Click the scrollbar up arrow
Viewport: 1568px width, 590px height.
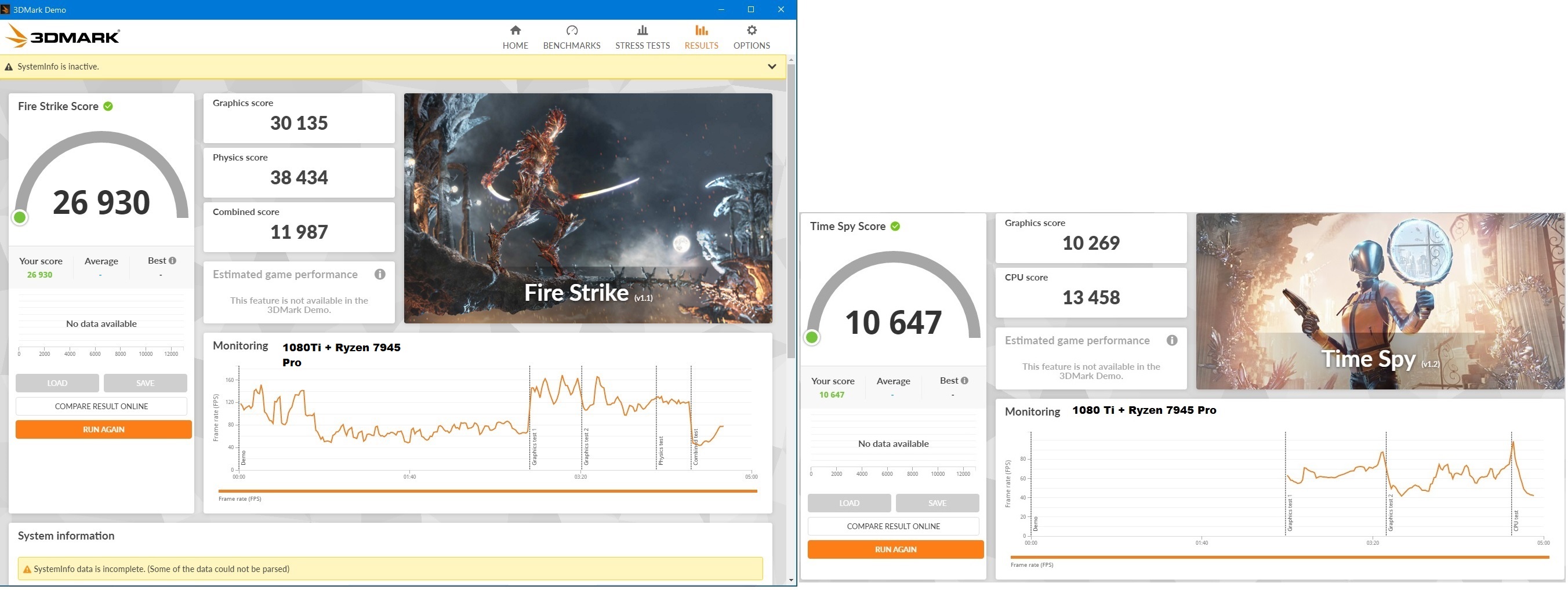[x=791, y=60]
